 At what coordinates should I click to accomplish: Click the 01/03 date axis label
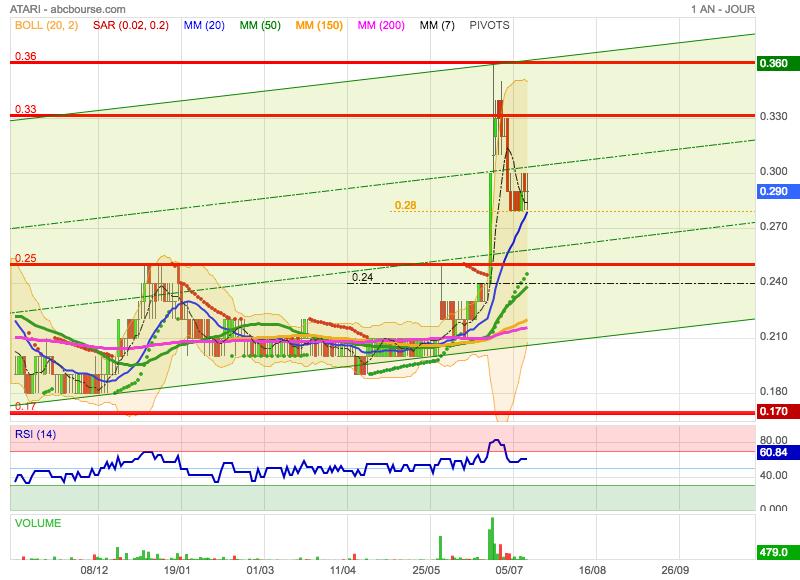point(260,570)
